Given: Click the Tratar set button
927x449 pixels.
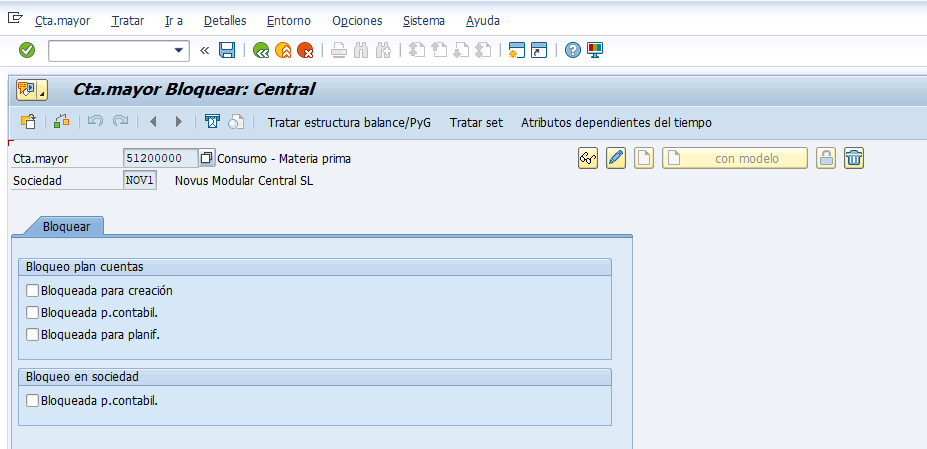Looking at the screenshot, I should click(477, 122).
